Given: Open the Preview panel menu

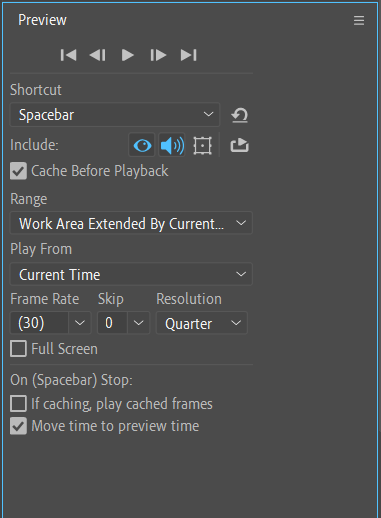Looking at the screenshot, I should tap(359, 20).
